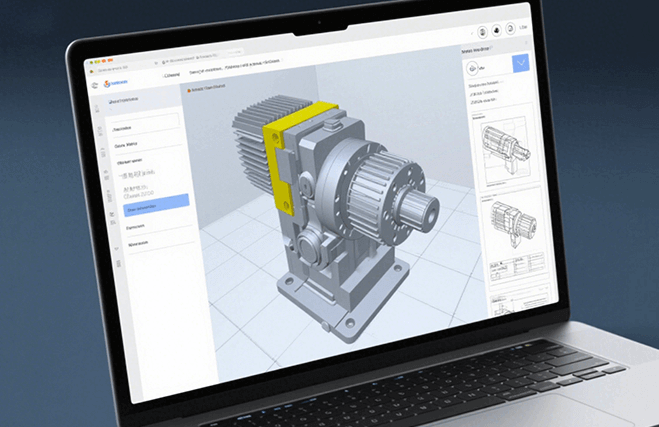The height and width of the screenshot is (427, 659).
Task: Click the small orange icon above 3D viewport
Action: pyautogui.click(x=187, y=89)
